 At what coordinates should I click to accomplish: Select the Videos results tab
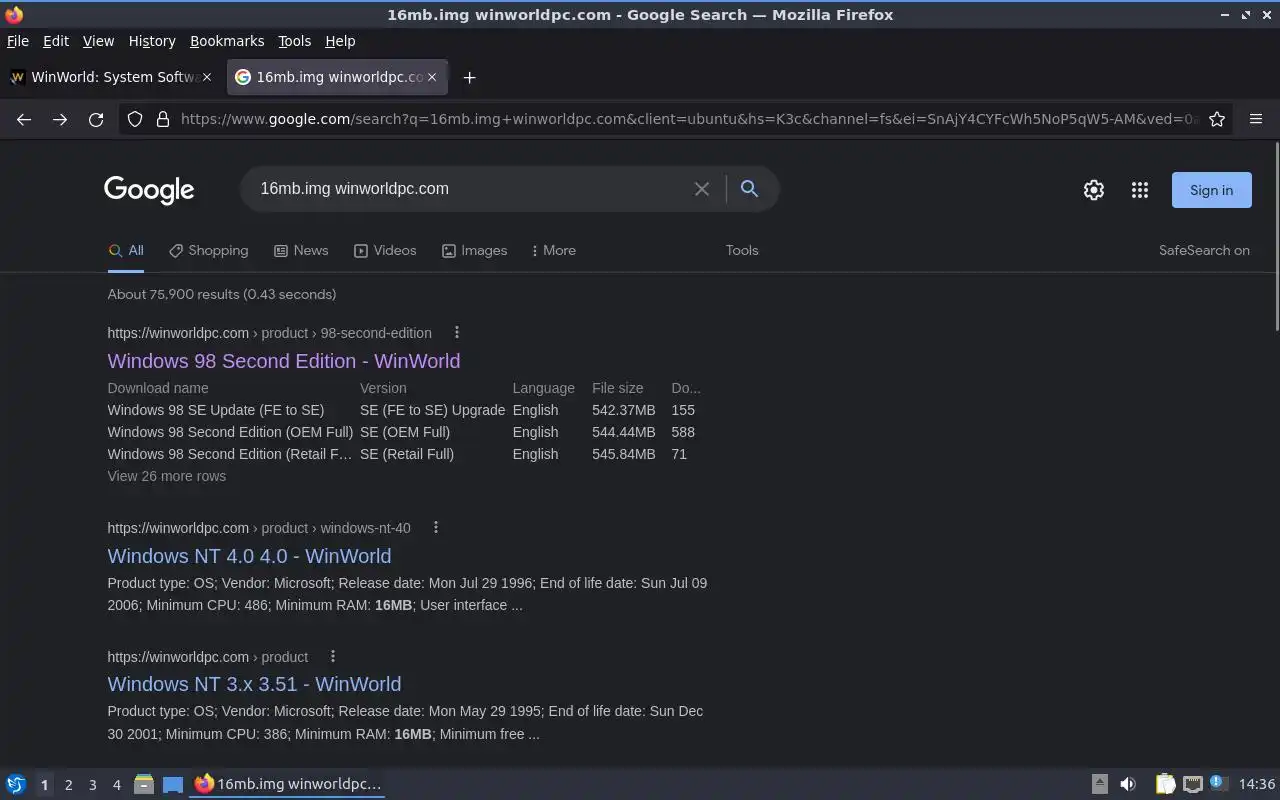[385, 250]
